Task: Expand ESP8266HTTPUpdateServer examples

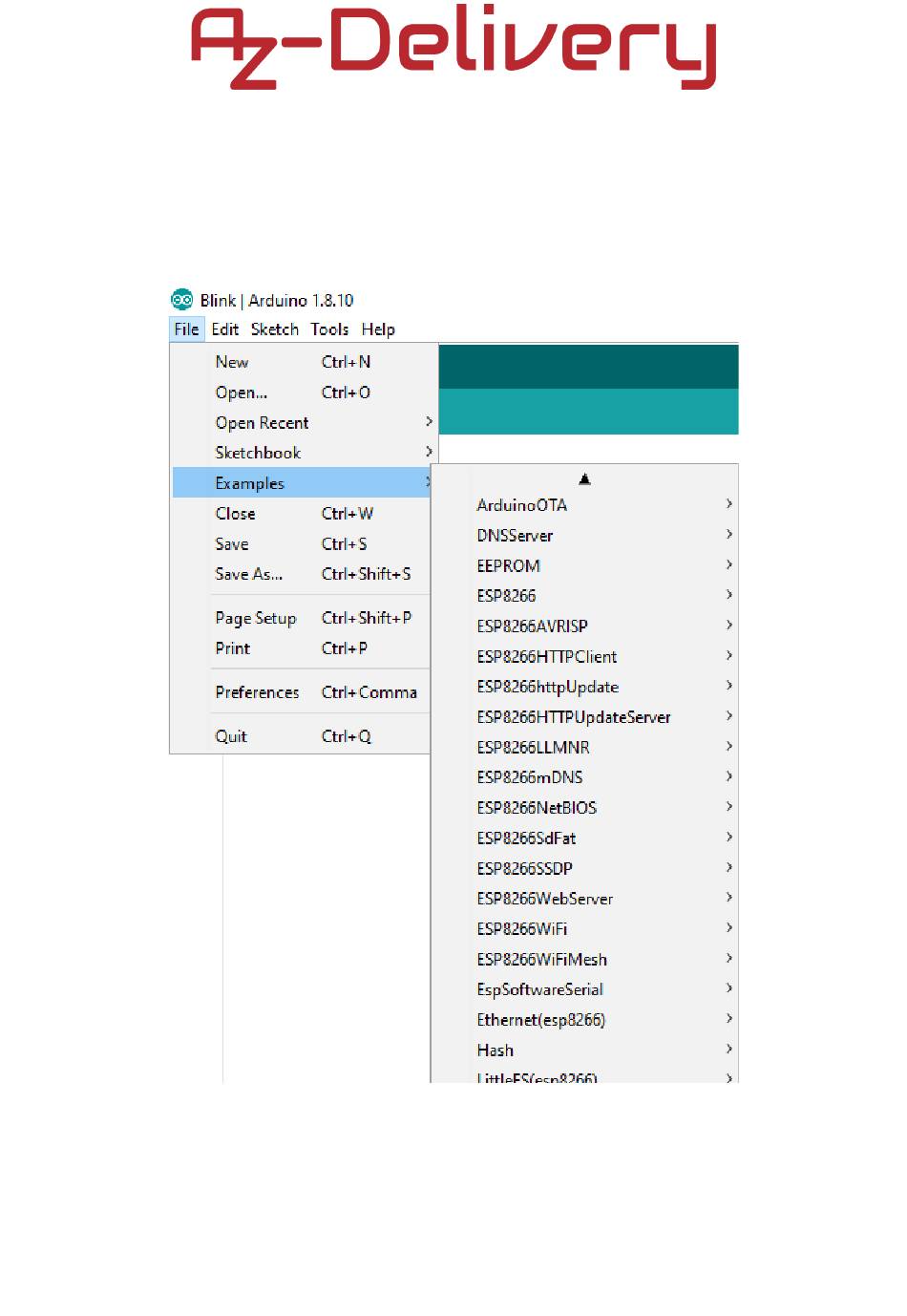Action: pos(584,717)
